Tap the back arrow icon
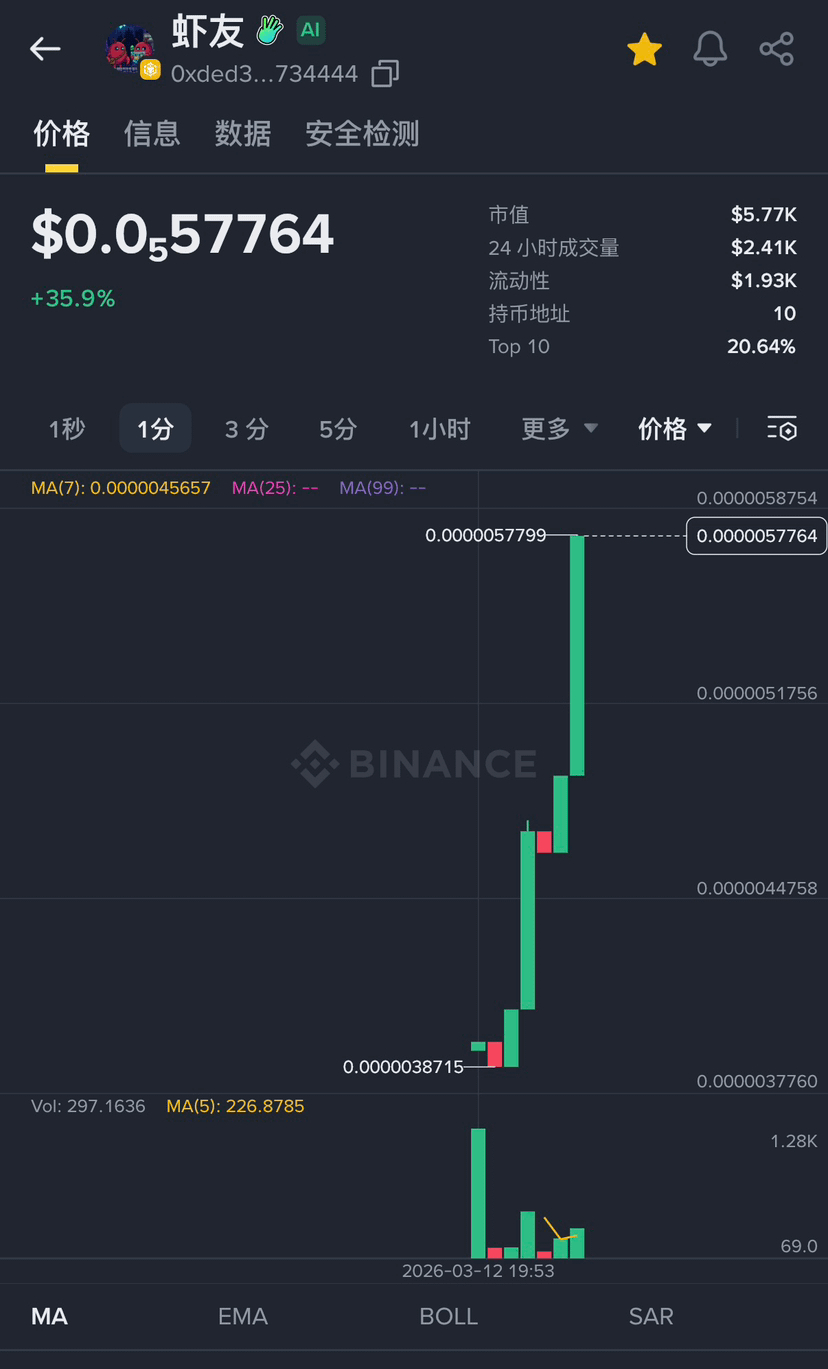 [x=45, y=48]
